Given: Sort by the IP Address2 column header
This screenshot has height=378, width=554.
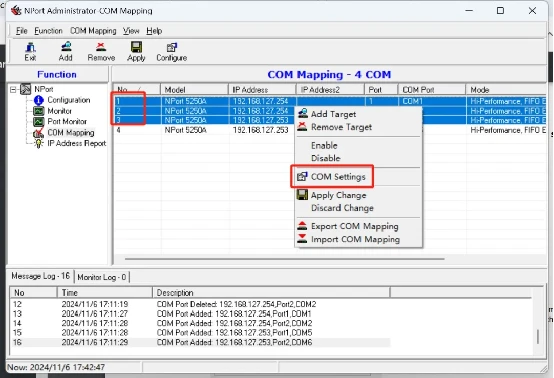Looking at the screenshot, I should pyautogui.click(x=330, y=90).
